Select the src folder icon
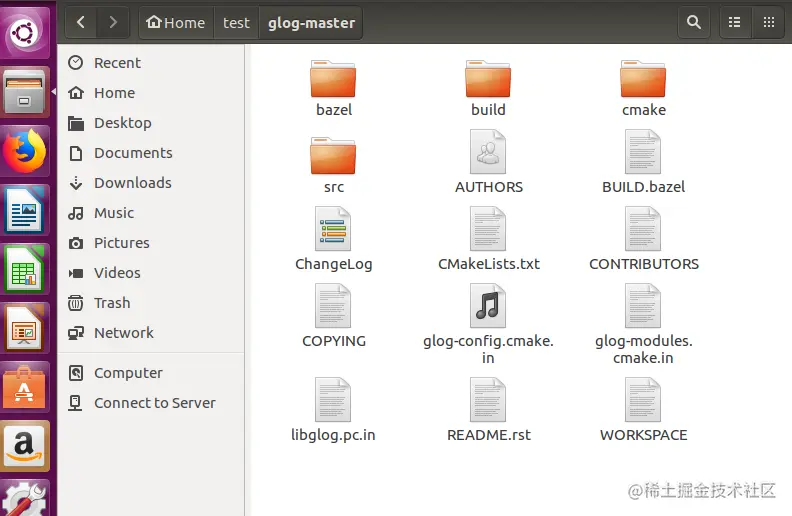 333,156
